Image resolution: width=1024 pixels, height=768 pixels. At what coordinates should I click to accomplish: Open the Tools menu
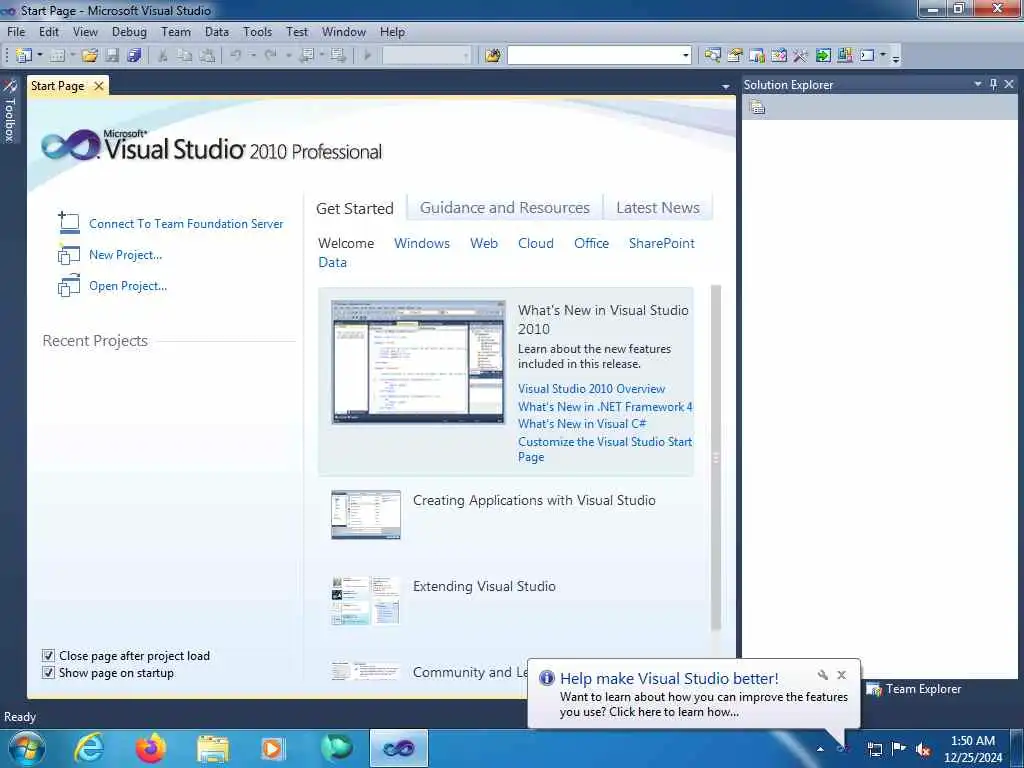pyautogui.click(x=257, y=31)
